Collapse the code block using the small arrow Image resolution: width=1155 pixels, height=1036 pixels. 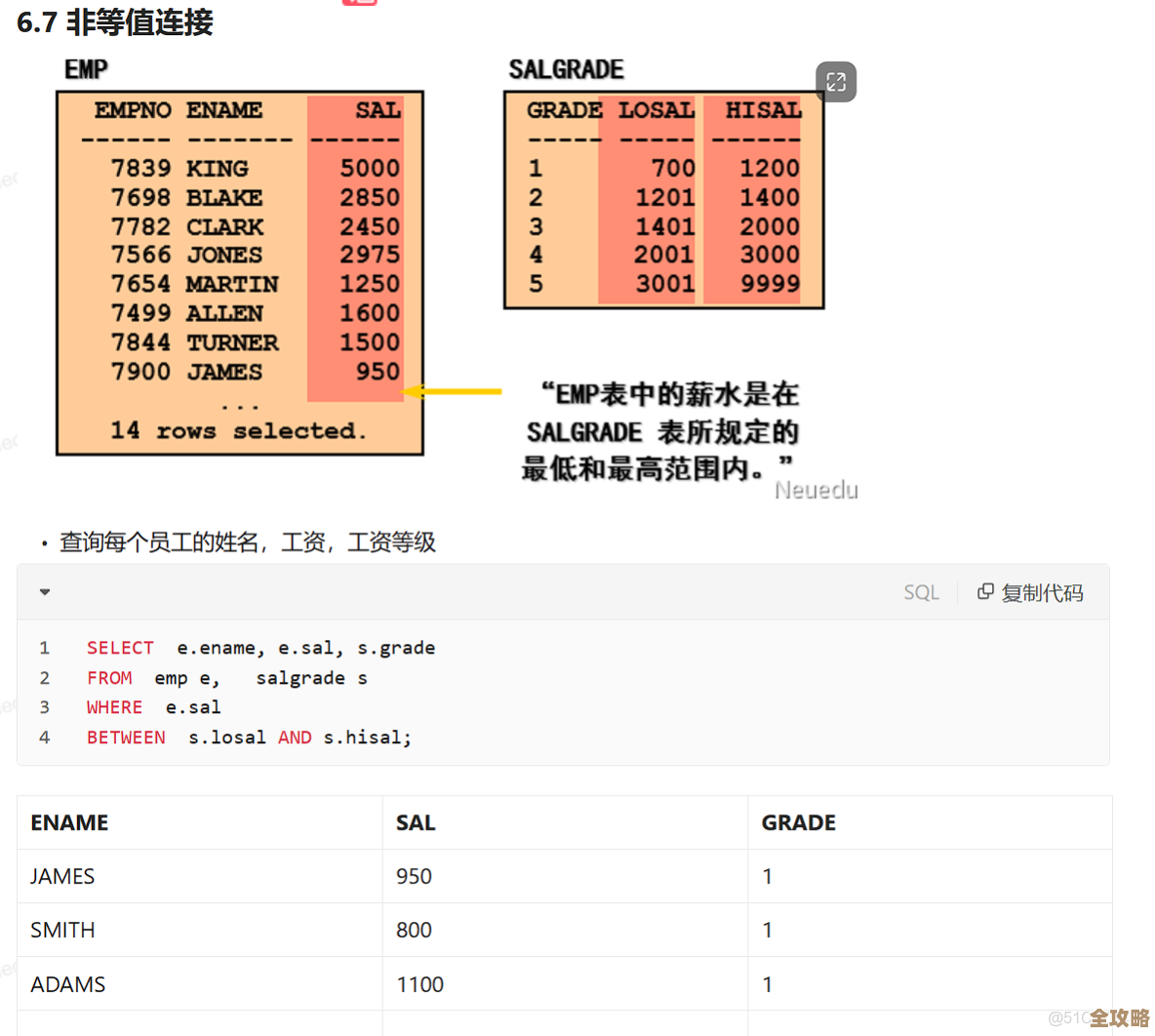(x=44, y=591)
